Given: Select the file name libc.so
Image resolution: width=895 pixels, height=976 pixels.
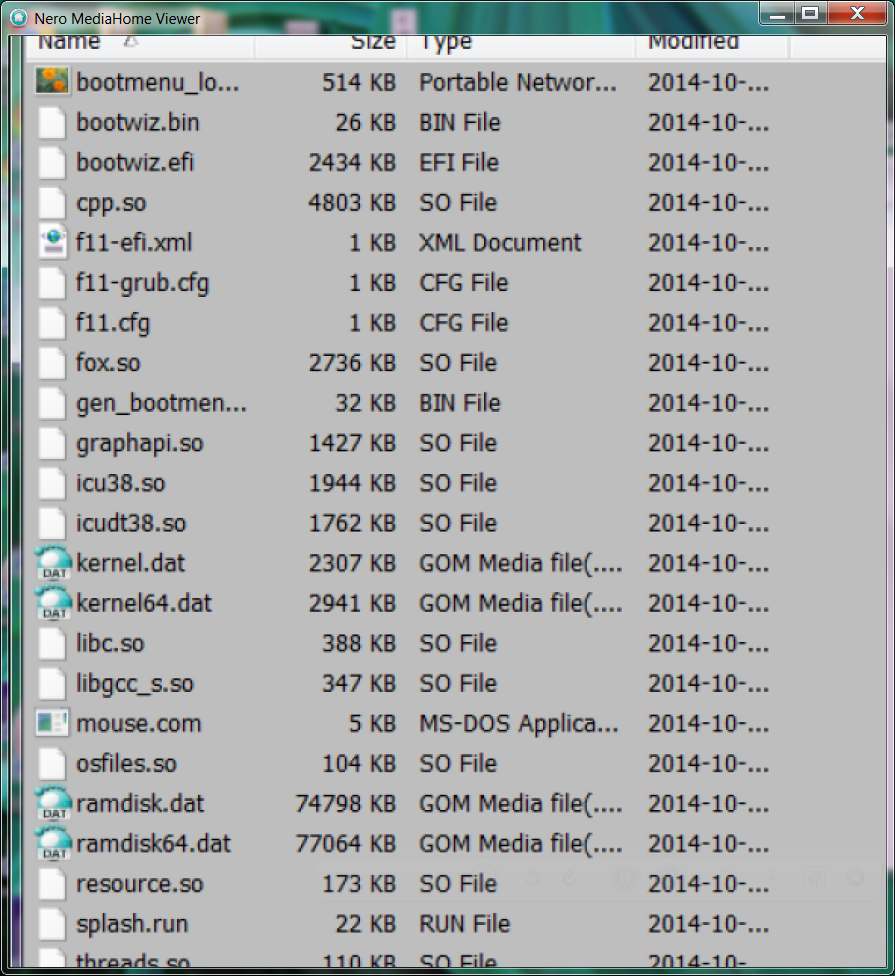Looking at the screenshot, I should pyautogui.click(x=110, y=644).
